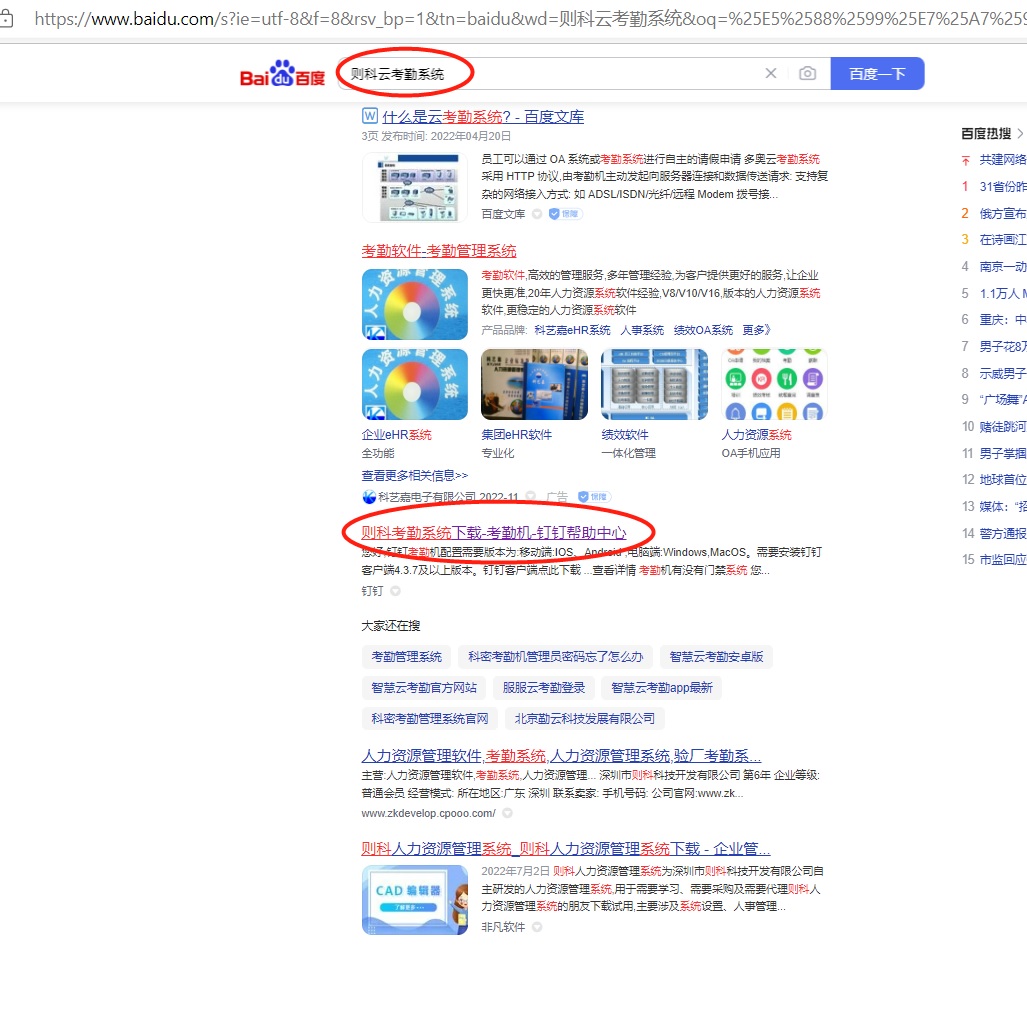Open the dropdown beside 科艺嘉电子有限公司 2022-11

tap(530, 497)
